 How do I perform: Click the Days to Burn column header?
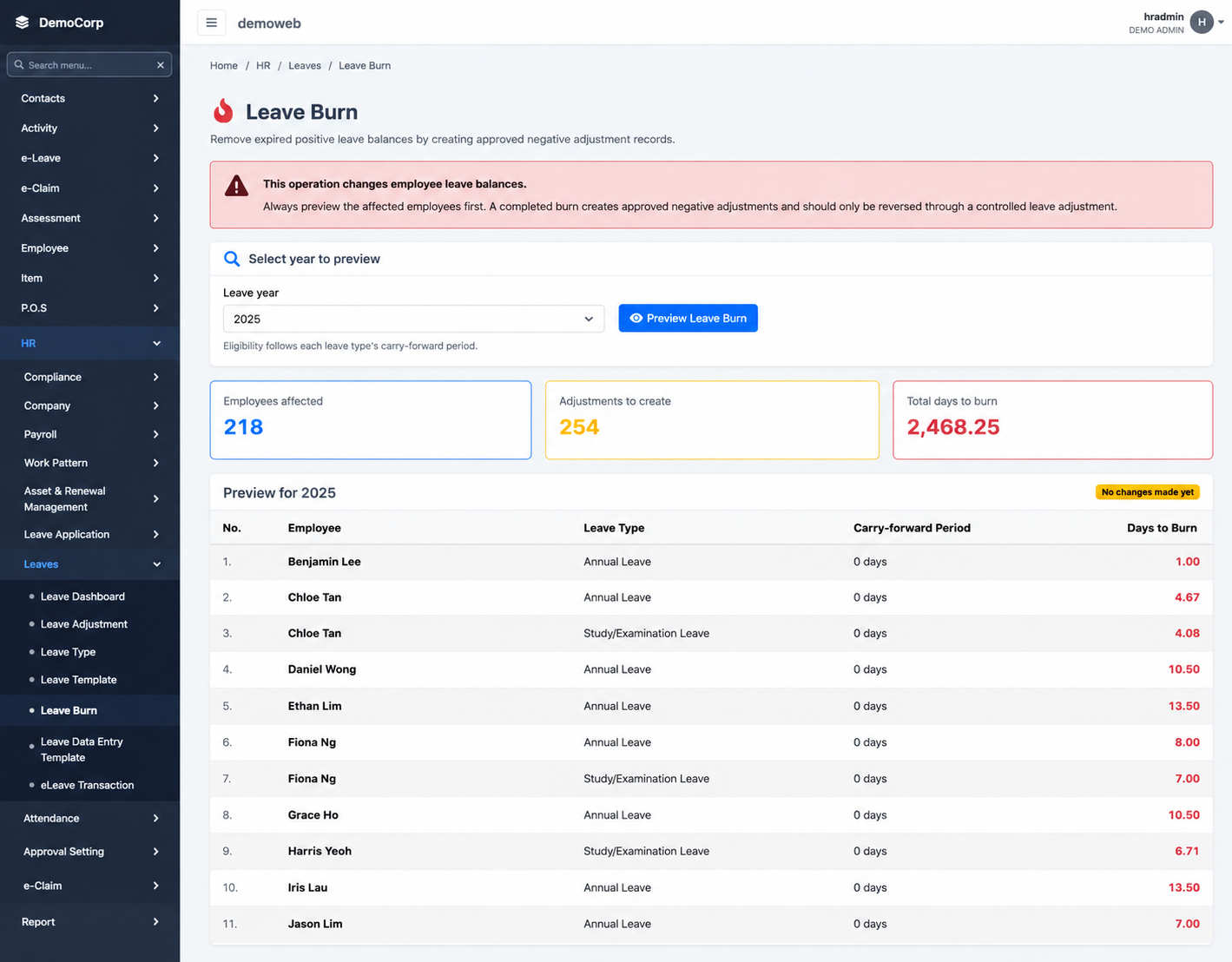[x=1162, y=528]
